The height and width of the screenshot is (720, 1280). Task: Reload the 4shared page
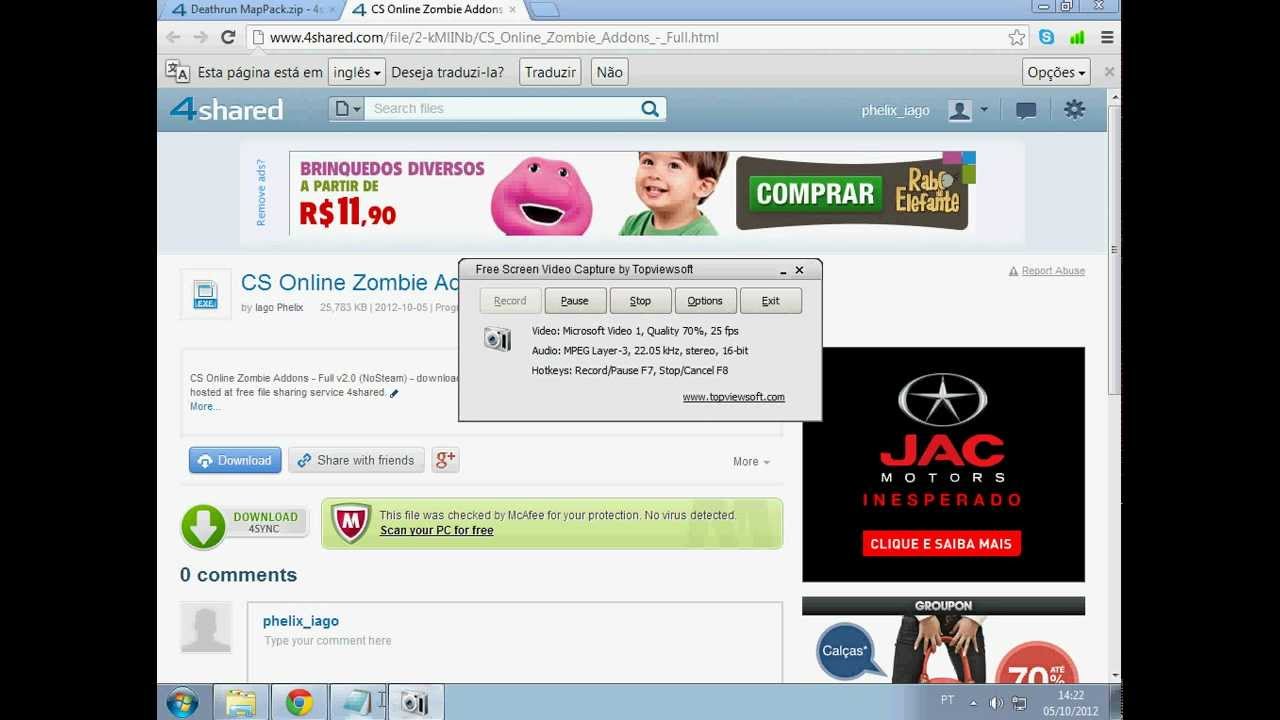228,38
